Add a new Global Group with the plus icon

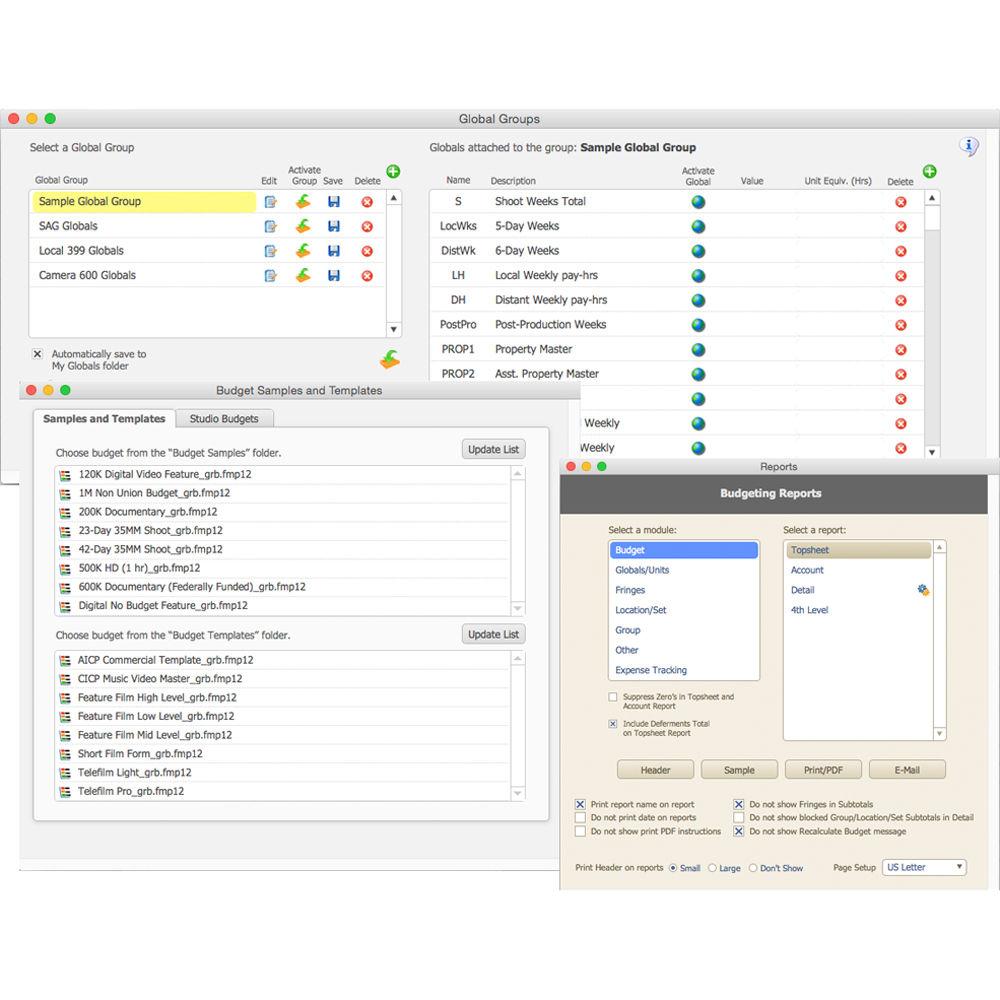(x=392, y=171)
